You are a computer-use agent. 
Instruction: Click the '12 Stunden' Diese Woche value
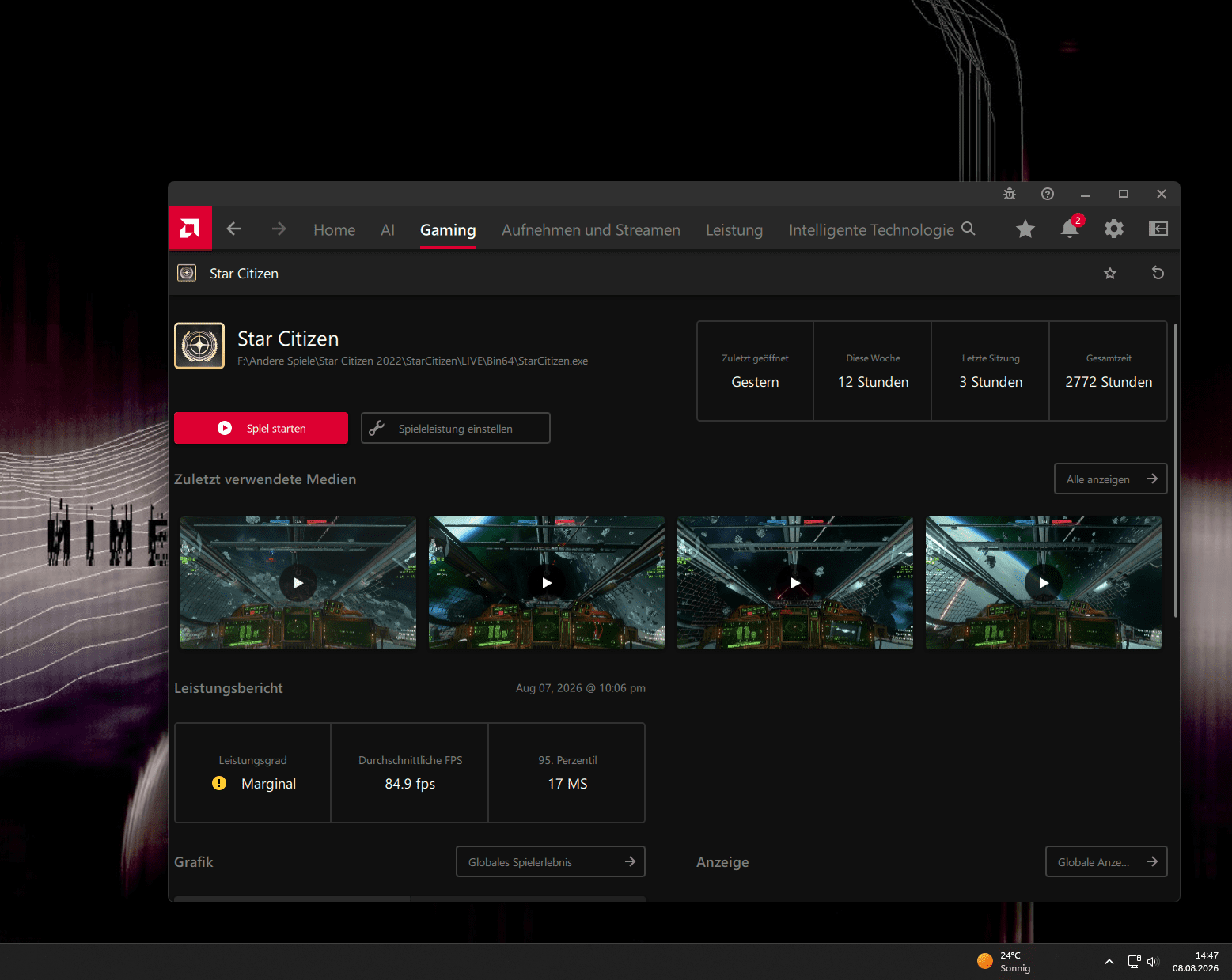(873, 382)
